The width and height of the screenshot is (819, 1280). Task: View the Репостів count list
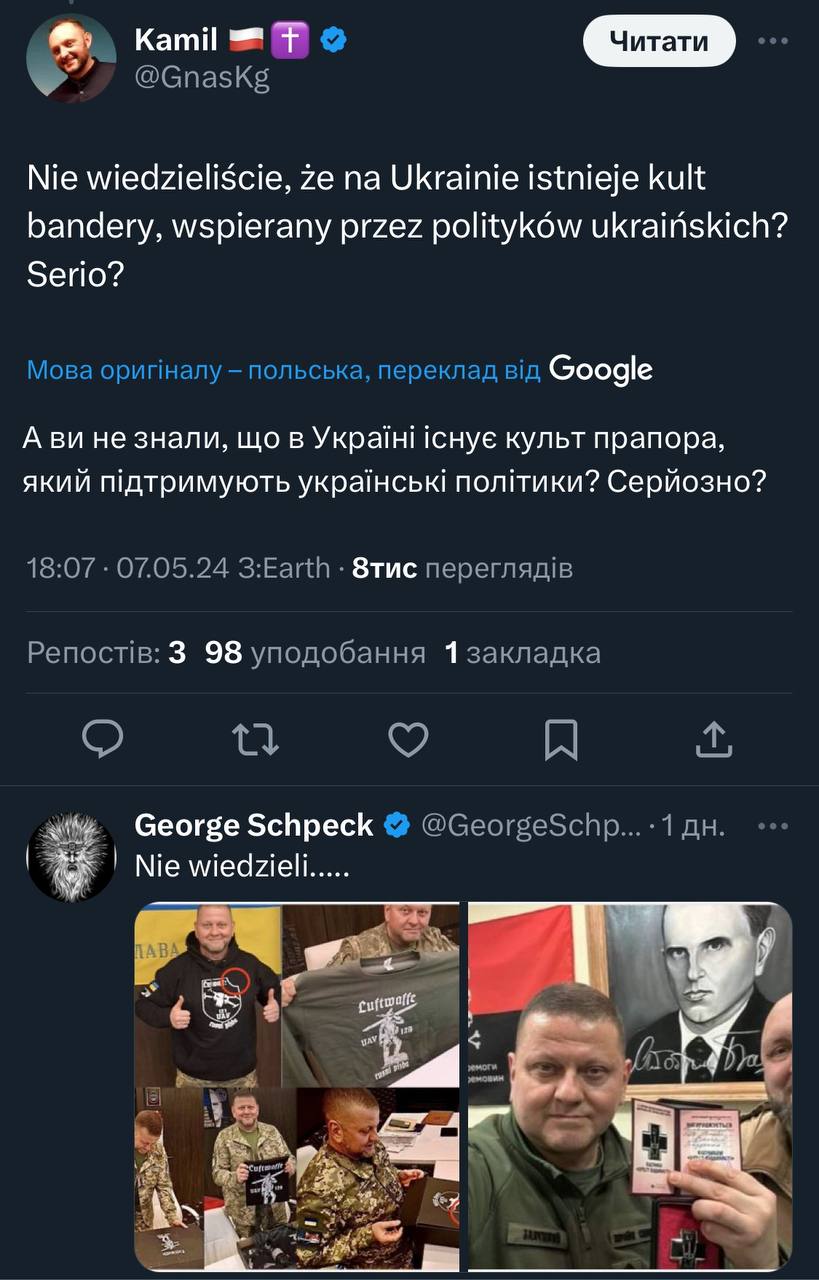pos(106,653)
